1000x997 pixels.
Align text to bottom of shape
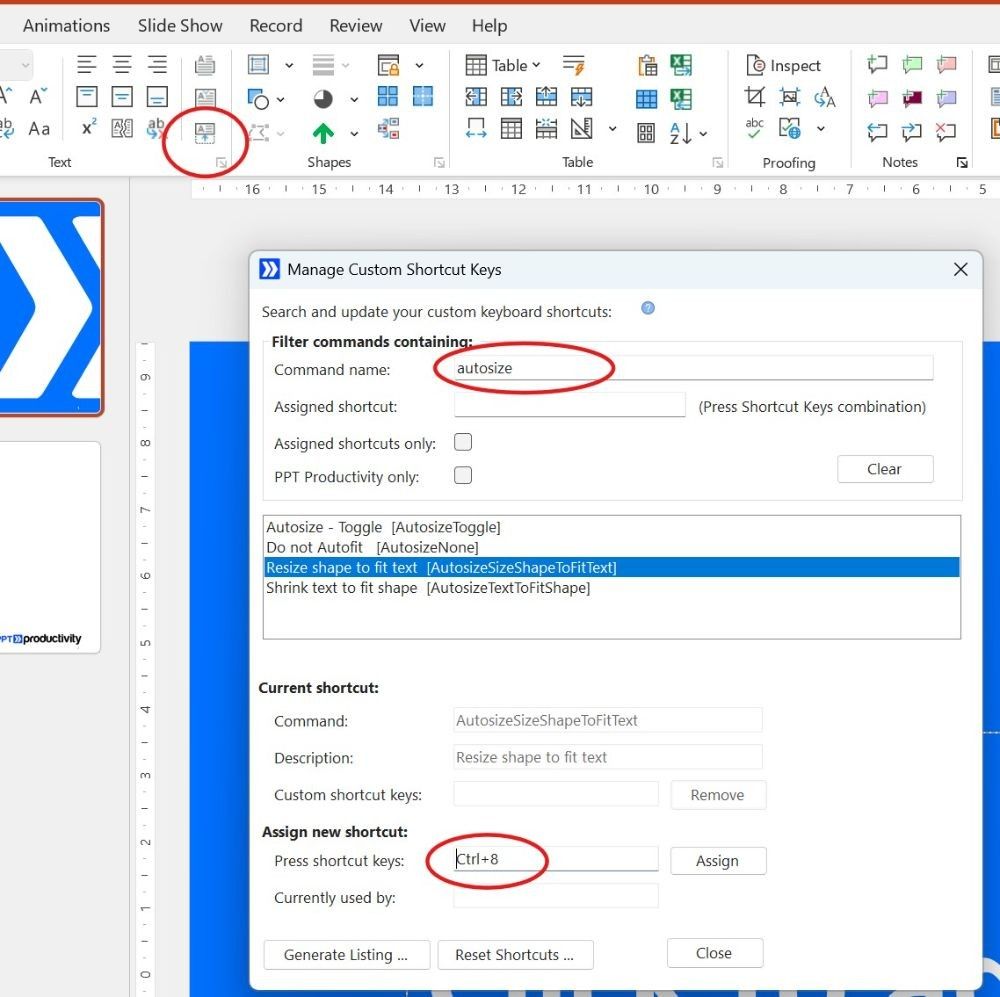[157, 97]
